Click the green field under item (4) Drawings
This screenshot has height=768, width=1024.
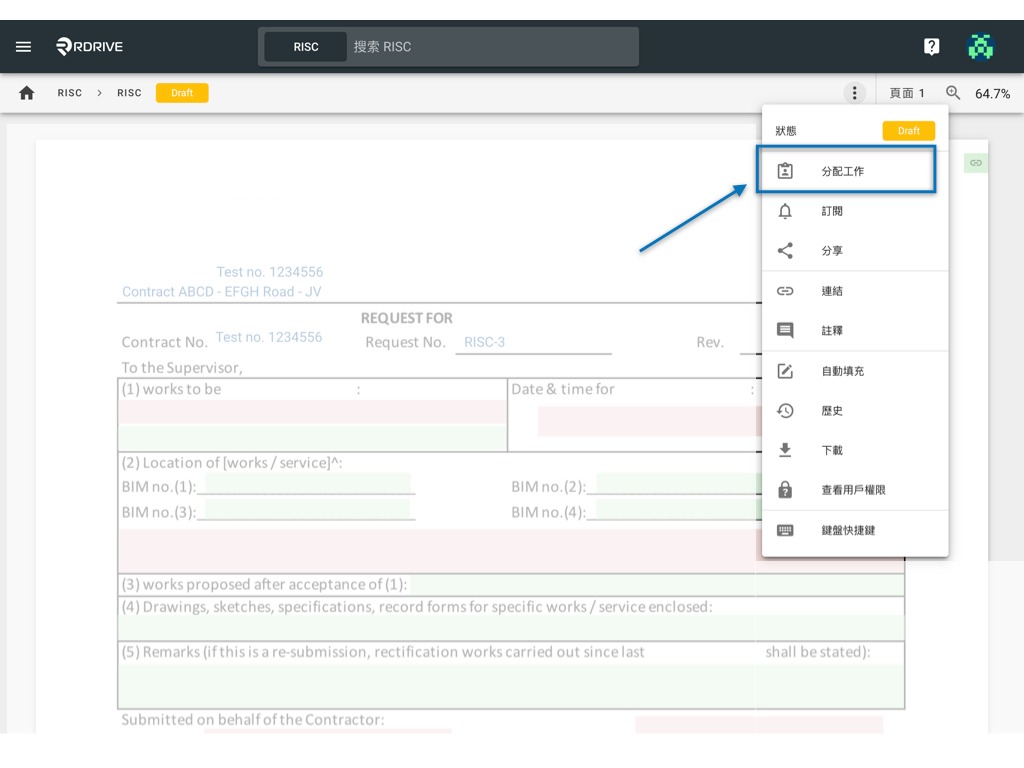tap(511, 628)
